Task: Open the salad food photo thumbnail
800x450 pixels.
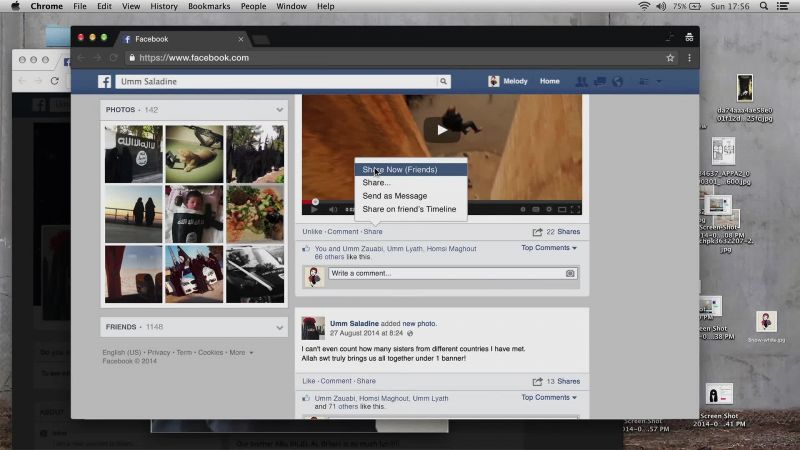Action: click(x=255, y=214)
